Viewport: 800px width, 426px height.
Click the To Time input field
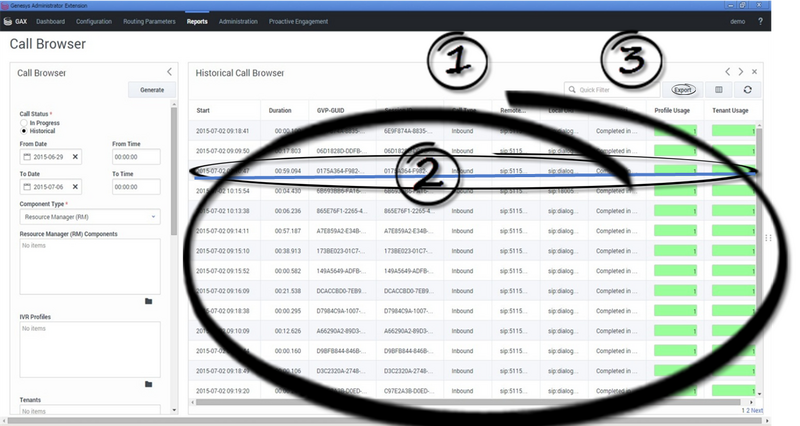(136, 187)
